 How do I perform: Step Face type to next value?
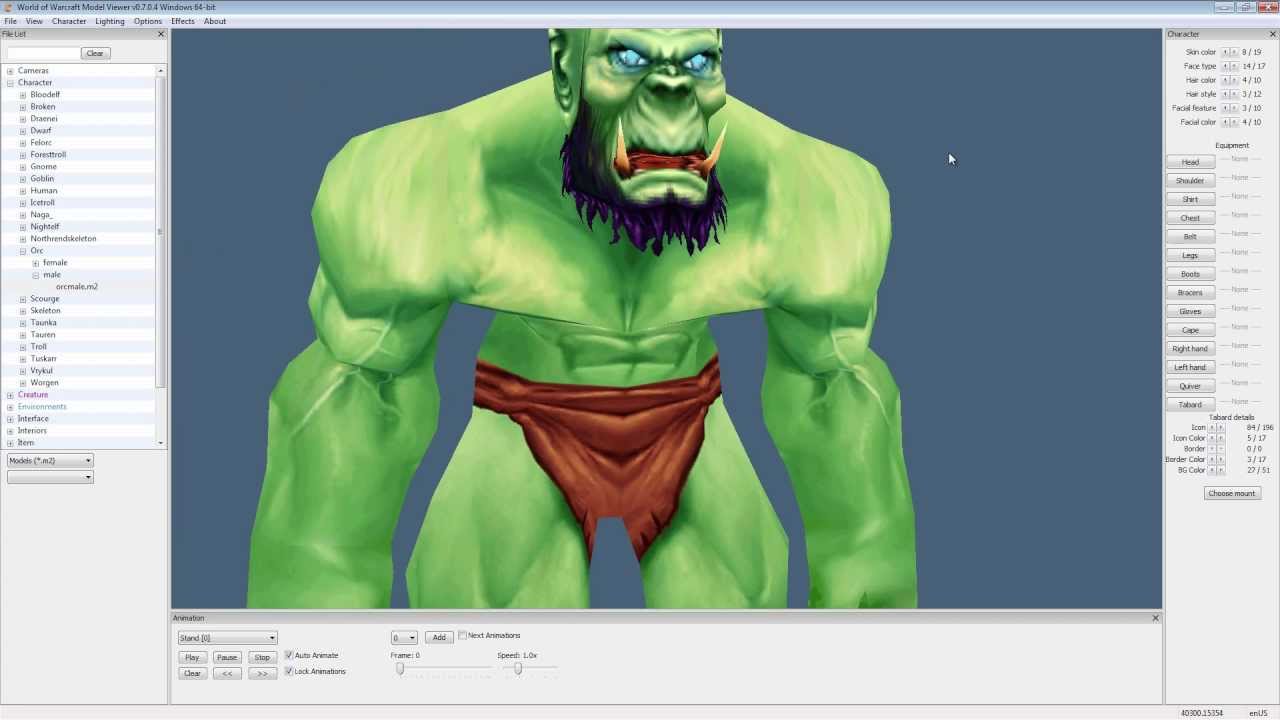(1234, 66)
